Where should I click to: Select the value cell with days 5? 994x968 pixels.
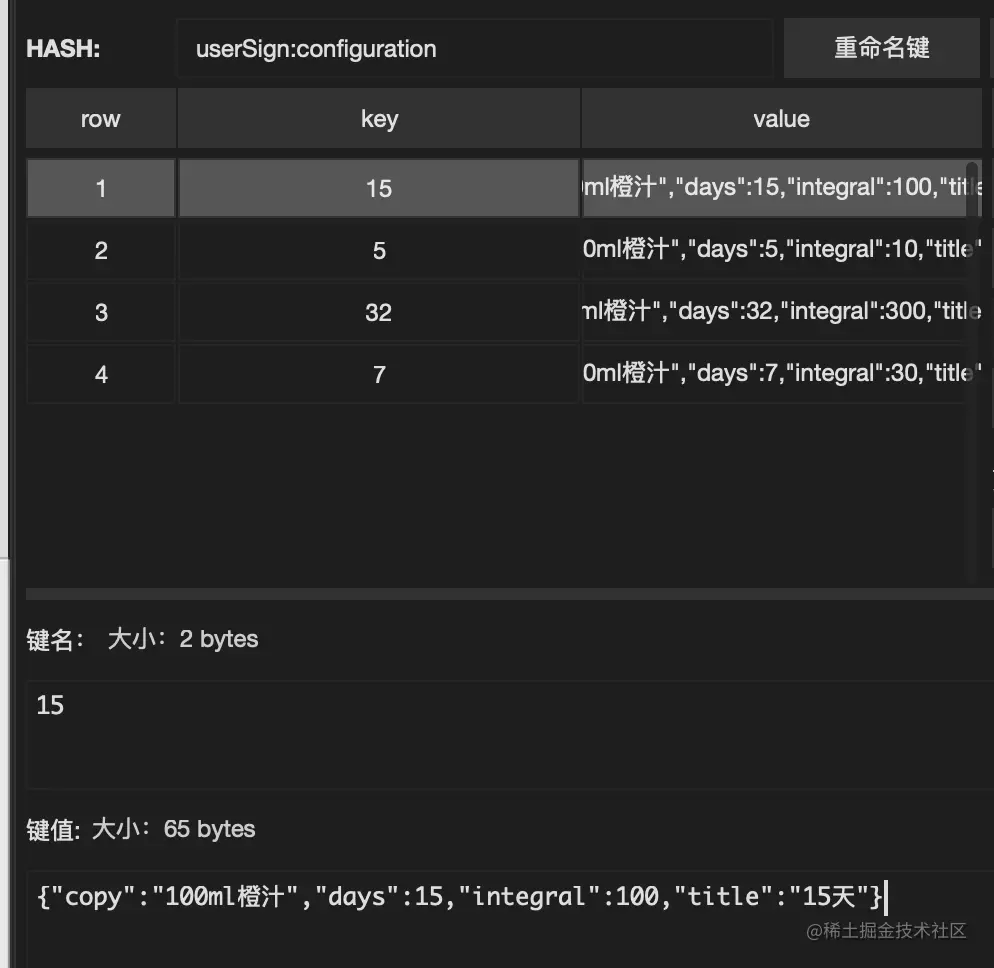(x=774, y=250)
